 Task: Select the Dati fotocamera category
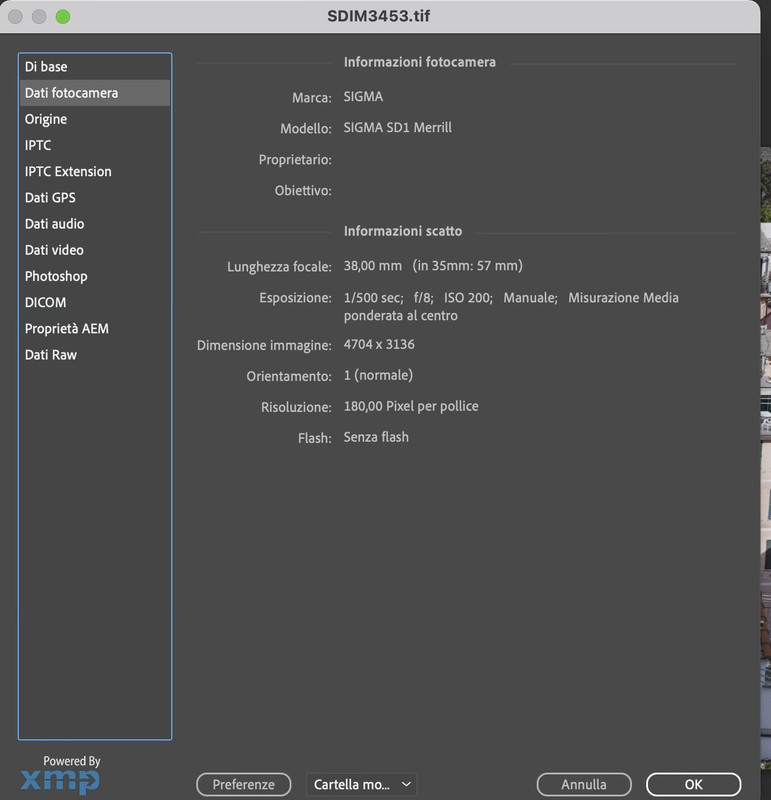(x=95, y=93)
